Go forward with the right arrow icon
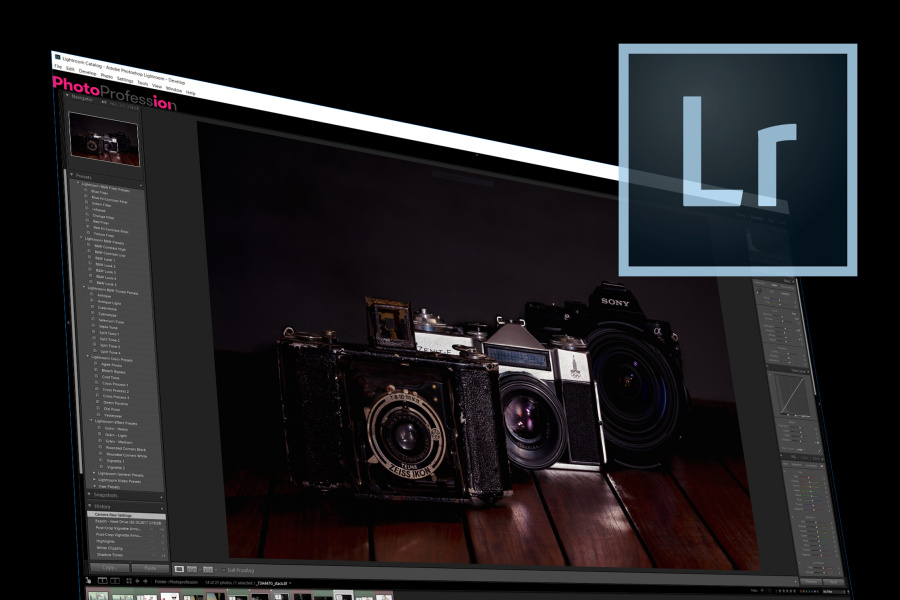Viewport: 900px width, 600px height. (145, 581)
